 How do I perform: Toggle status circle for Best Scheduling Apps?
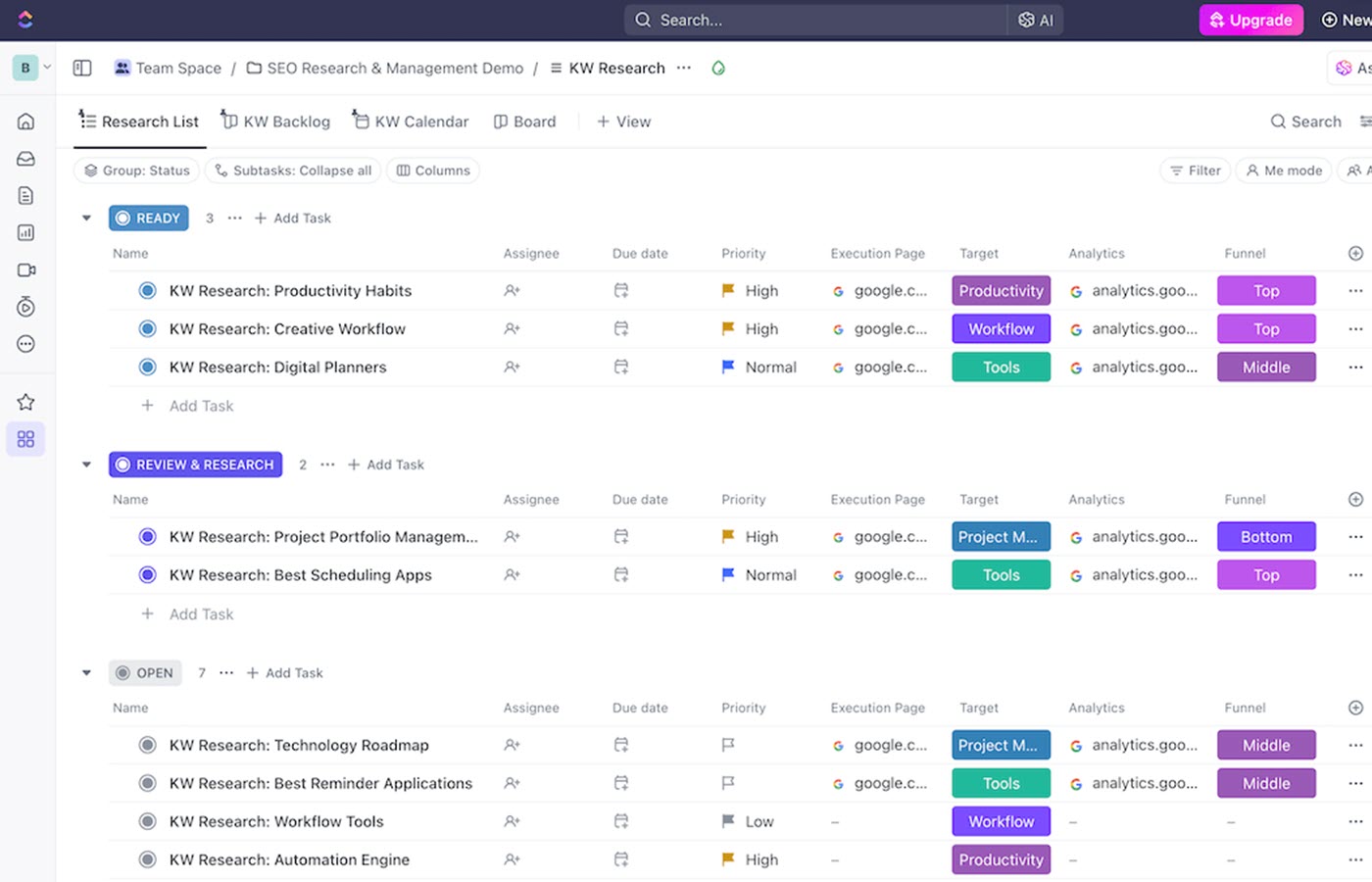pos(147,575)
